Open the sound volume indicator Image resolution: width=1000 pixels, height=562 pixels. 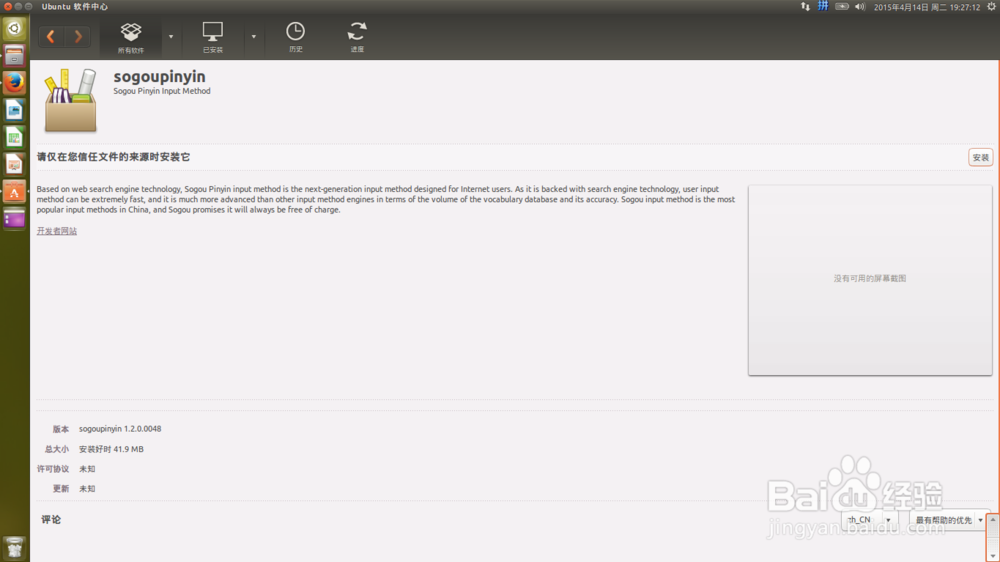click(x=860, y=6)
